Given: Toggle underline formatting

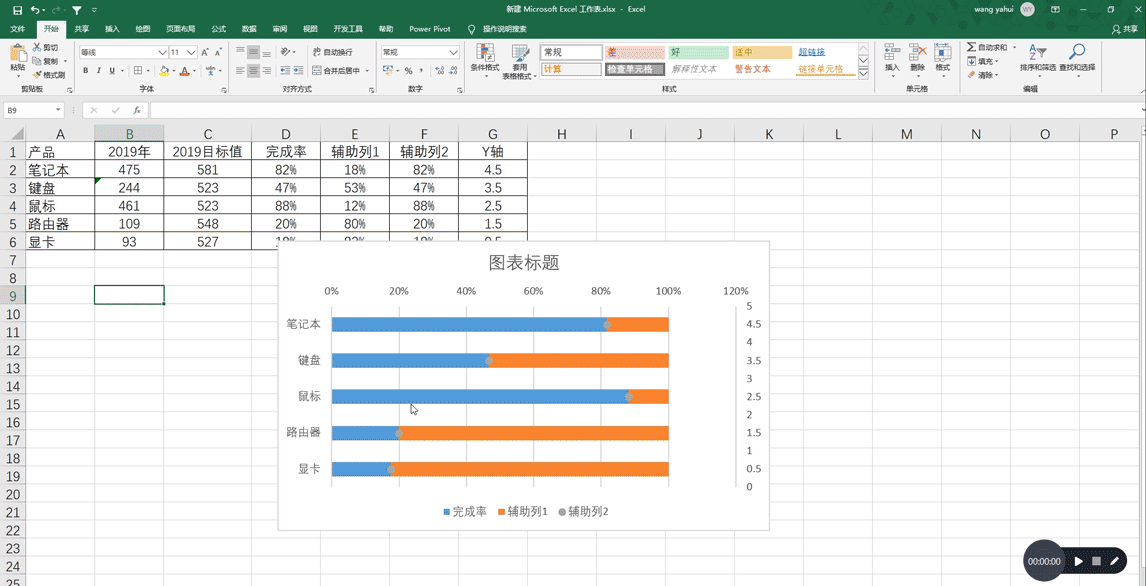Looking at the screenshot, I should [x=112, y=71].
